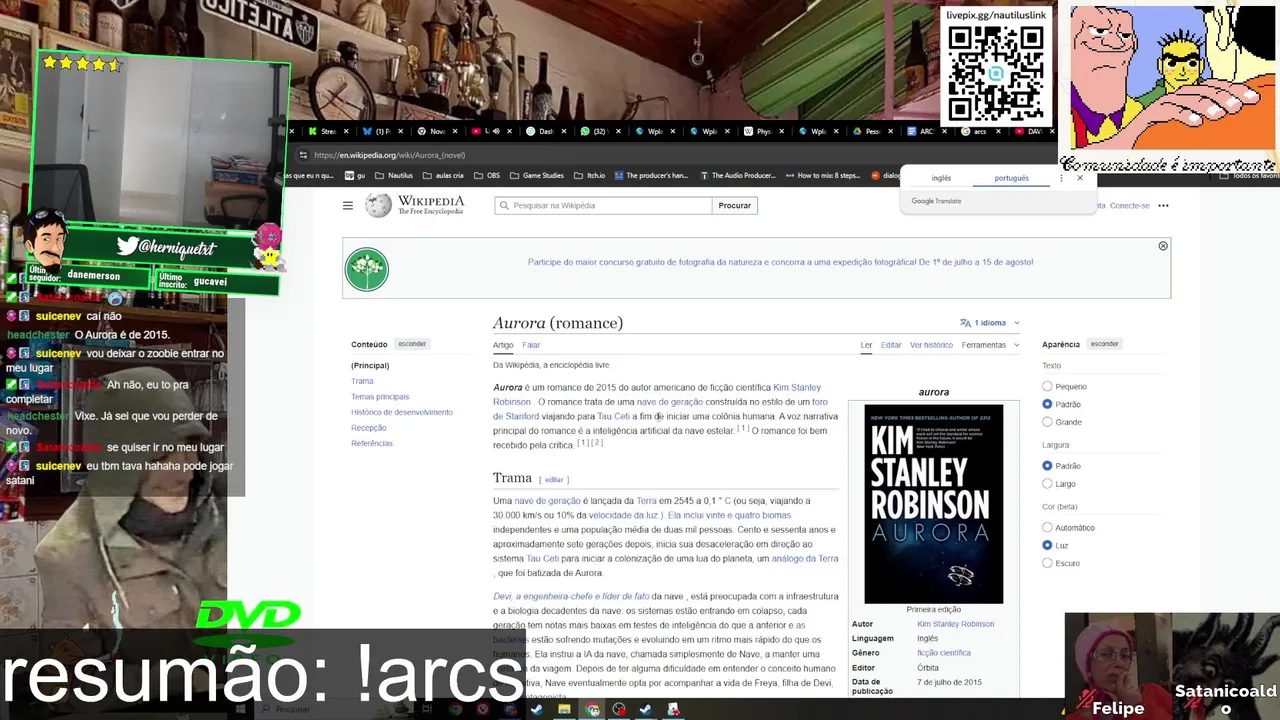Hide the Conteúdo sidebar with esconder

tap(412, 344)
